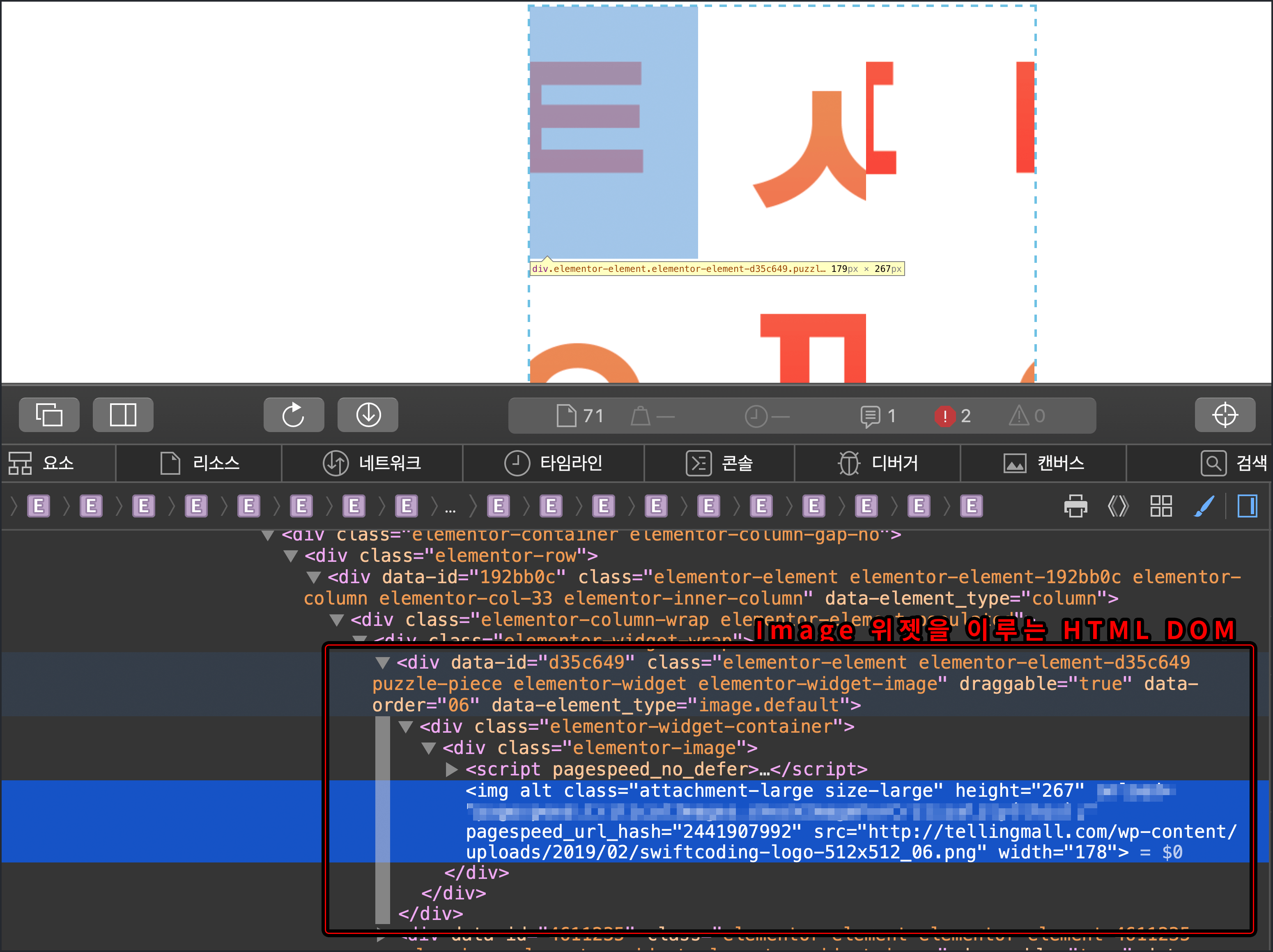Viewport: 1273px width, 952px height.
Task: Switch to the 타임라인 tab
Action: coord(554,463)
